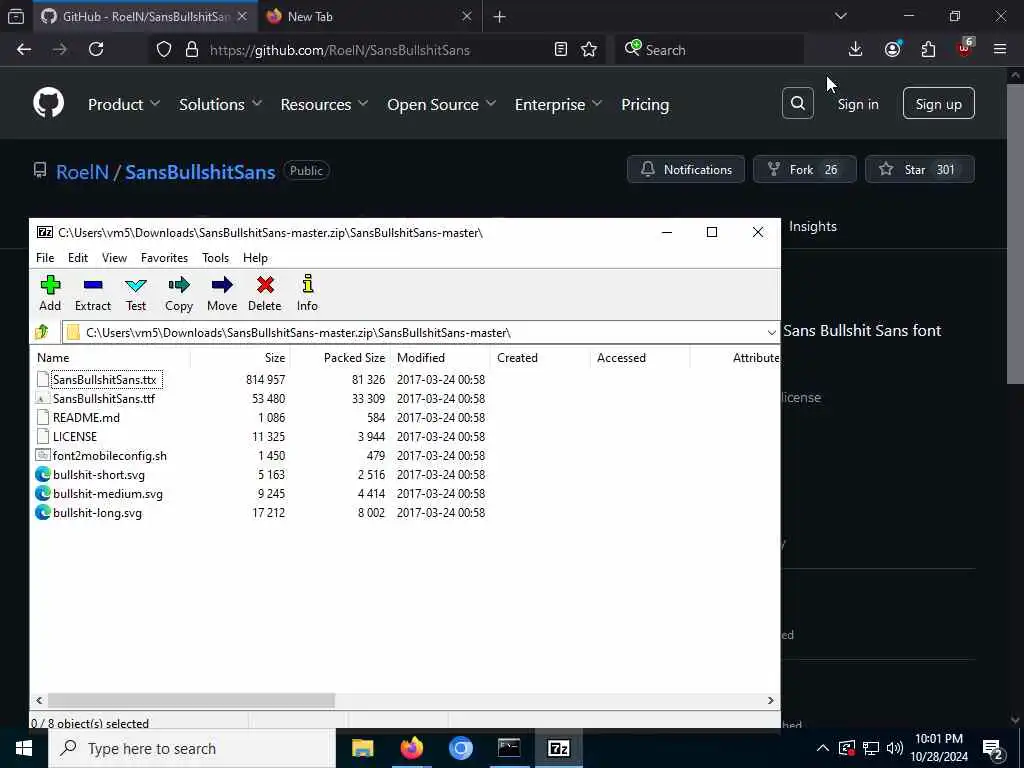Show hidden system tray icons
1024x768 pixels.
pos(823,748)
